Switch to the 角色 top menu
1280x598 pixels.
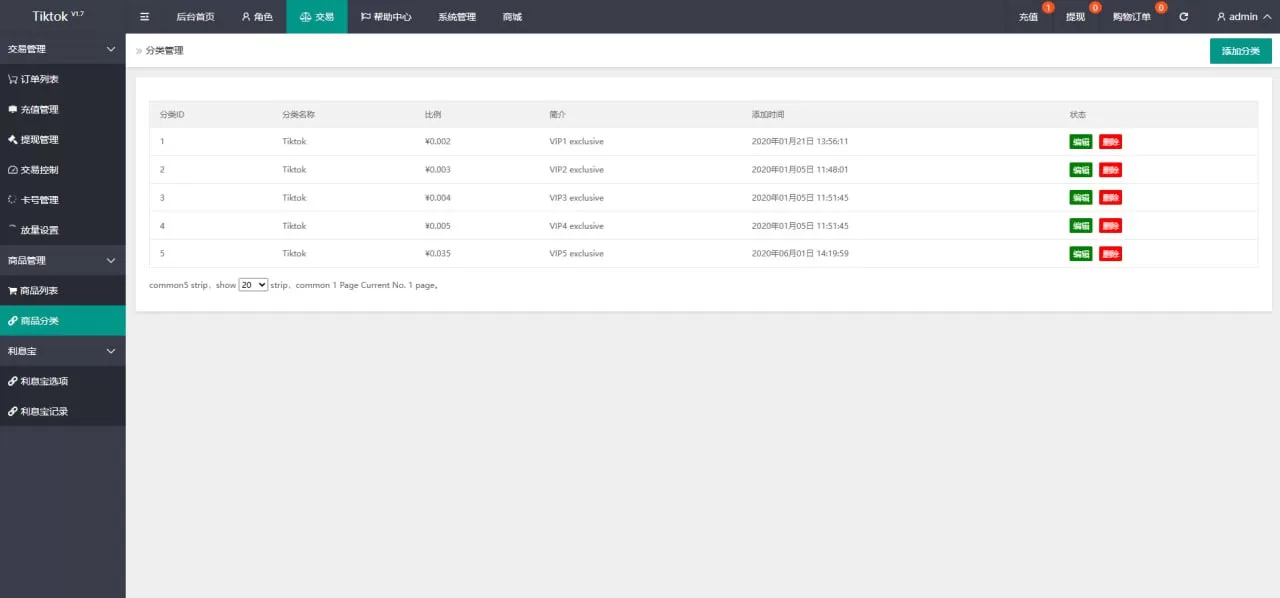click(x=257, y=17)
